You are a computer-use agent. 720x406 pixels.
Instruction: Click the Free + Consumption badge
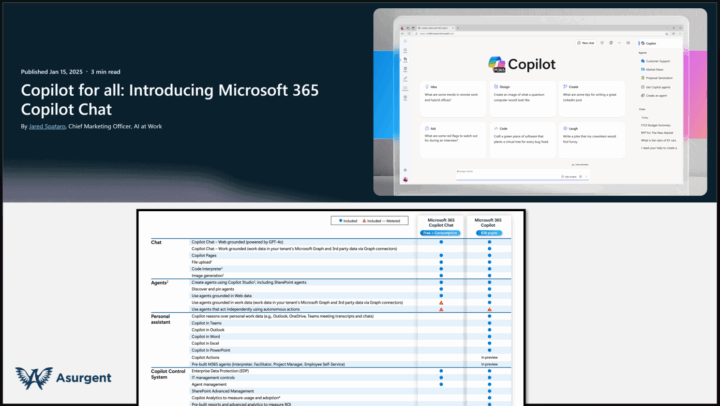click(440, 233)
